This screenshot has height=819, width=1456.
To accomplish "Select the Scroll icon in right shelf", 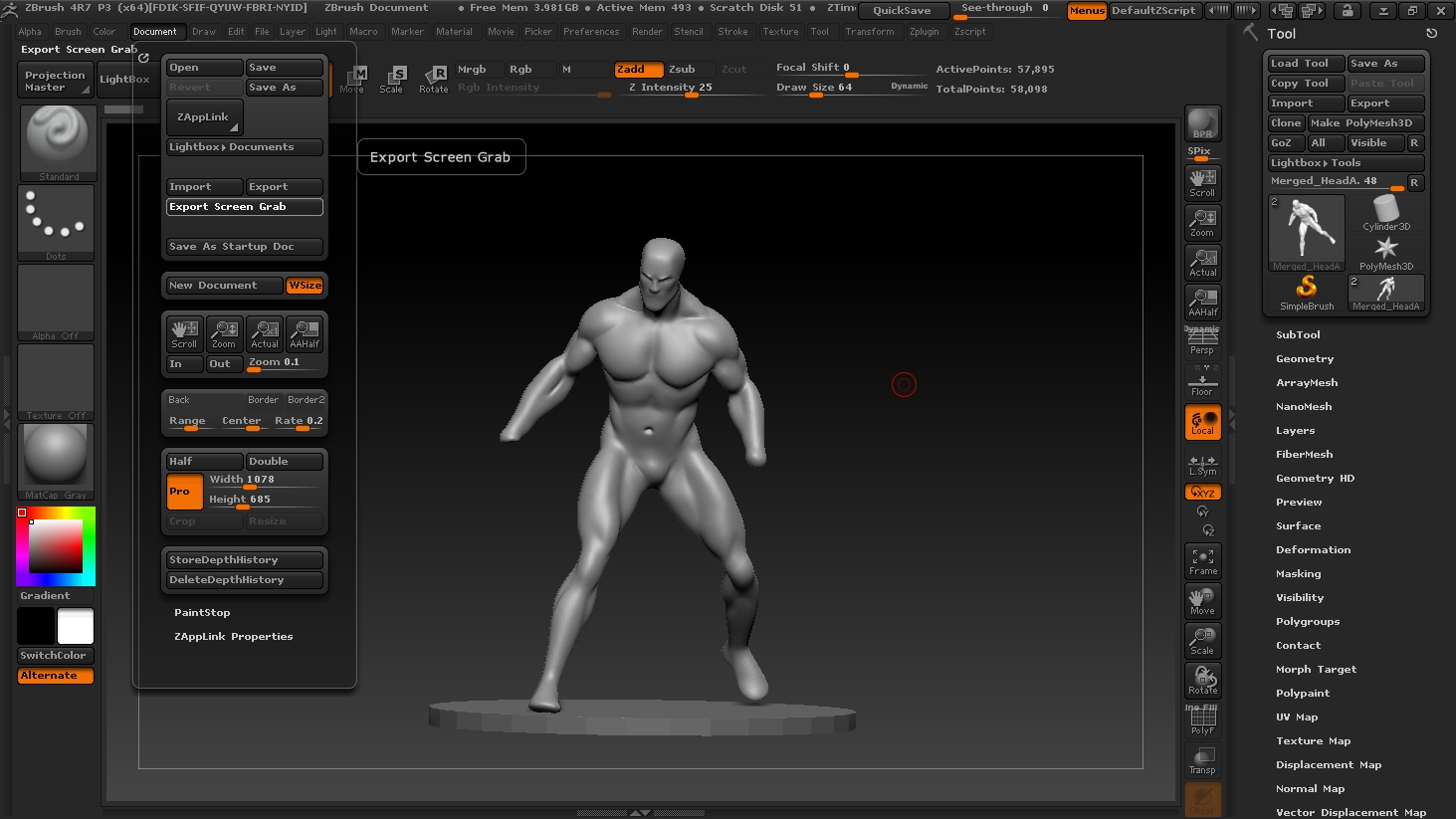I will pos(1203,182).
